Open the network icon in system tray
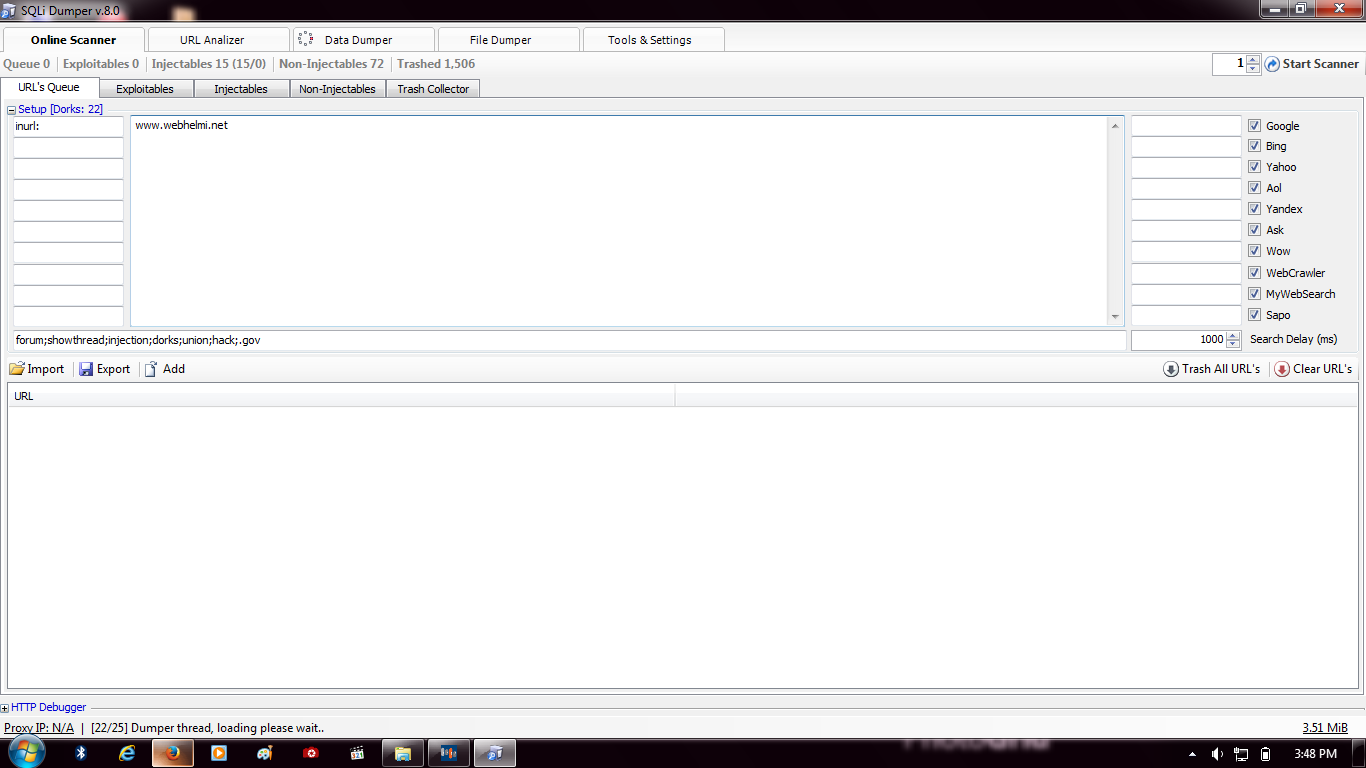This screenshot has height=768, width=1366. click(1241, 754)
